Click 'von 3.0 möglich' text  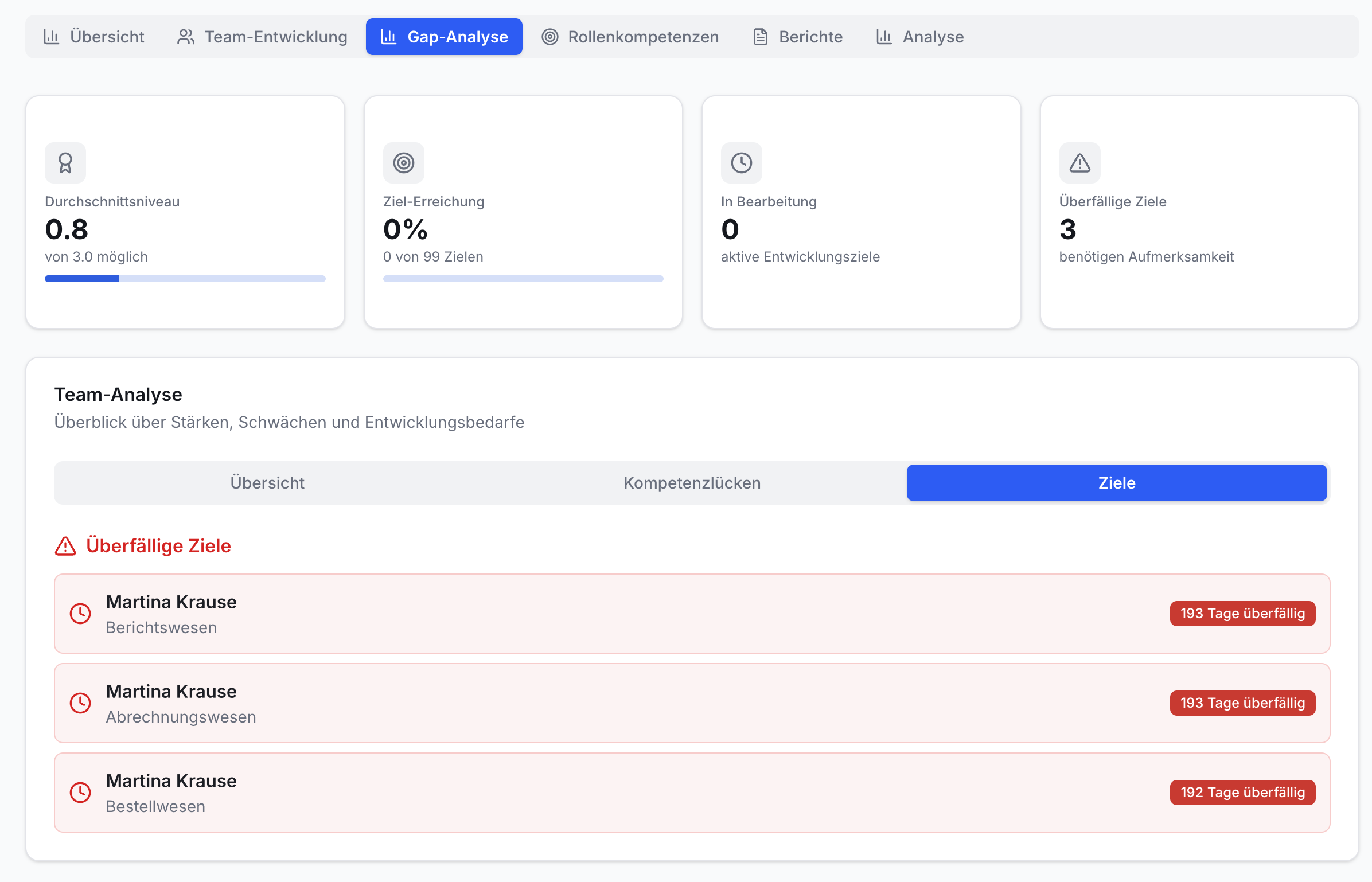point(96,257)
